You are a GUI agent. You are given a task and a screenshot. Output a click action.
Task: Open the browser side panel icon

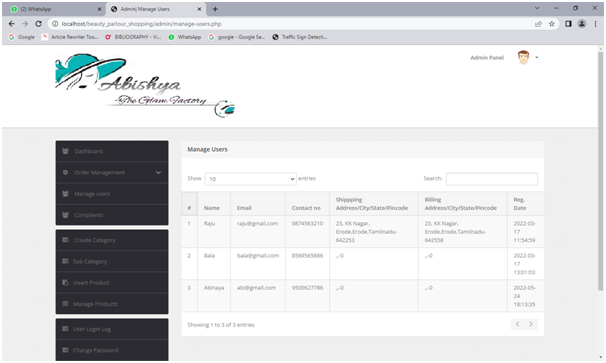coord(568,24)
